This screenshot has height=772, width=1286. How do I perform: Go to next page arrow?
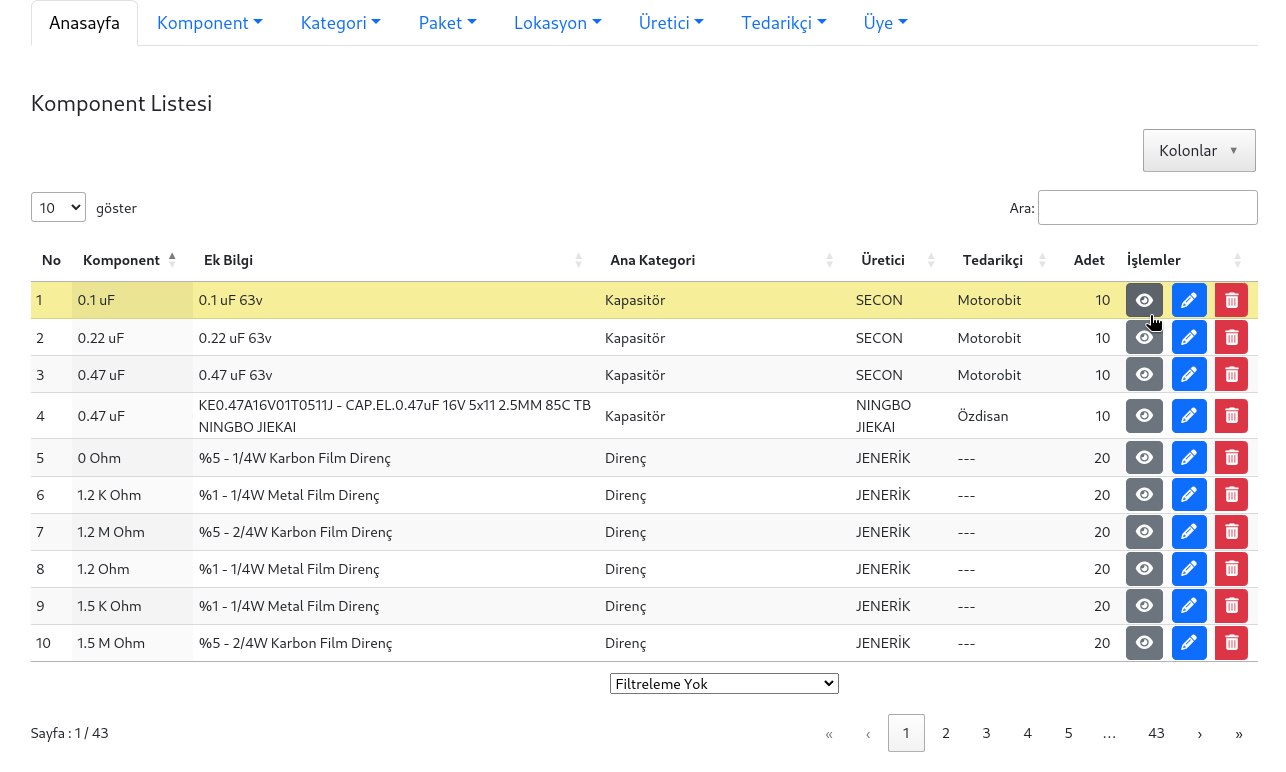point(1199,733)
